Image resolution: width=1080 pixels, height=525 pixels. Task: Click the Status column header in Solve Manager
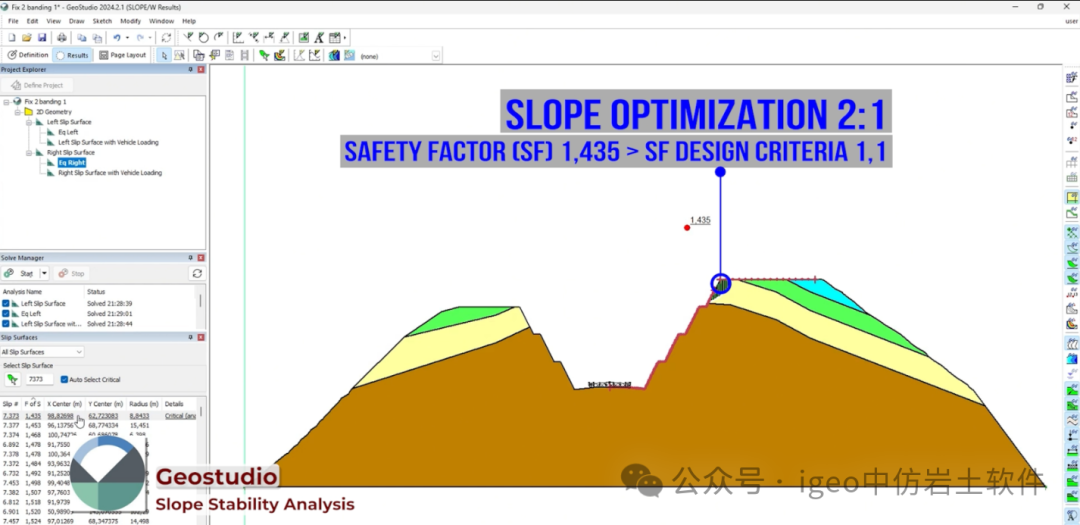[96, 292]
